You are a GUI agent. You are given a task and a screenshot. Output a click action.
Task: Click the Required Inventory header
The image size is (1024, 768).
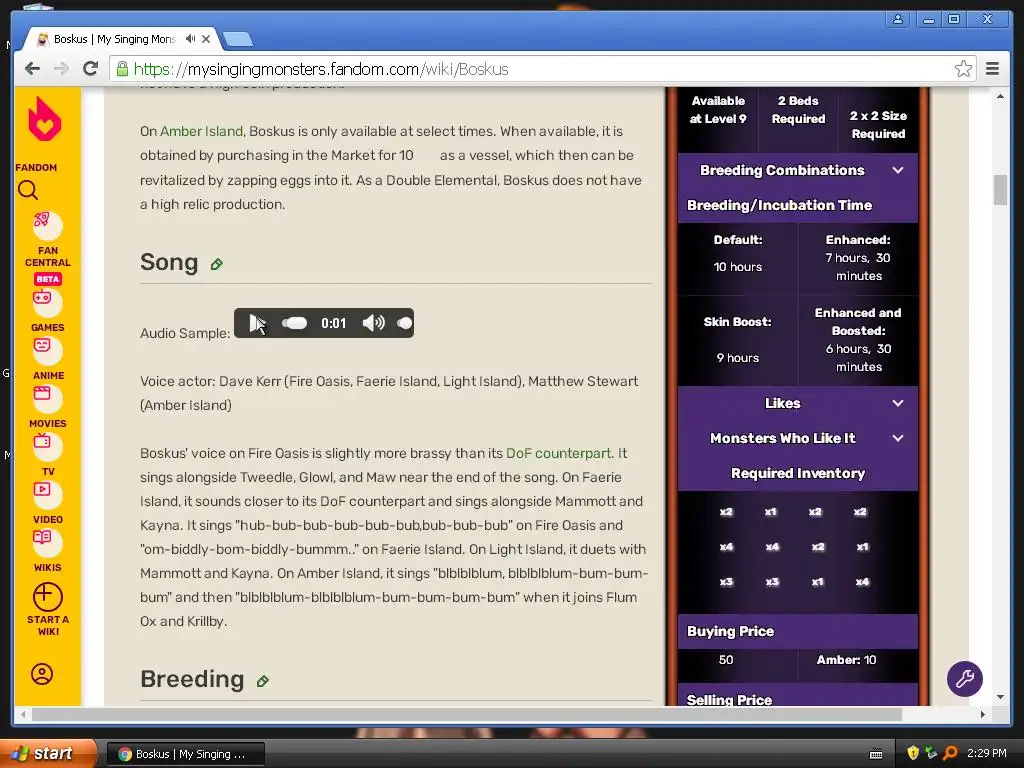point(797,473)
